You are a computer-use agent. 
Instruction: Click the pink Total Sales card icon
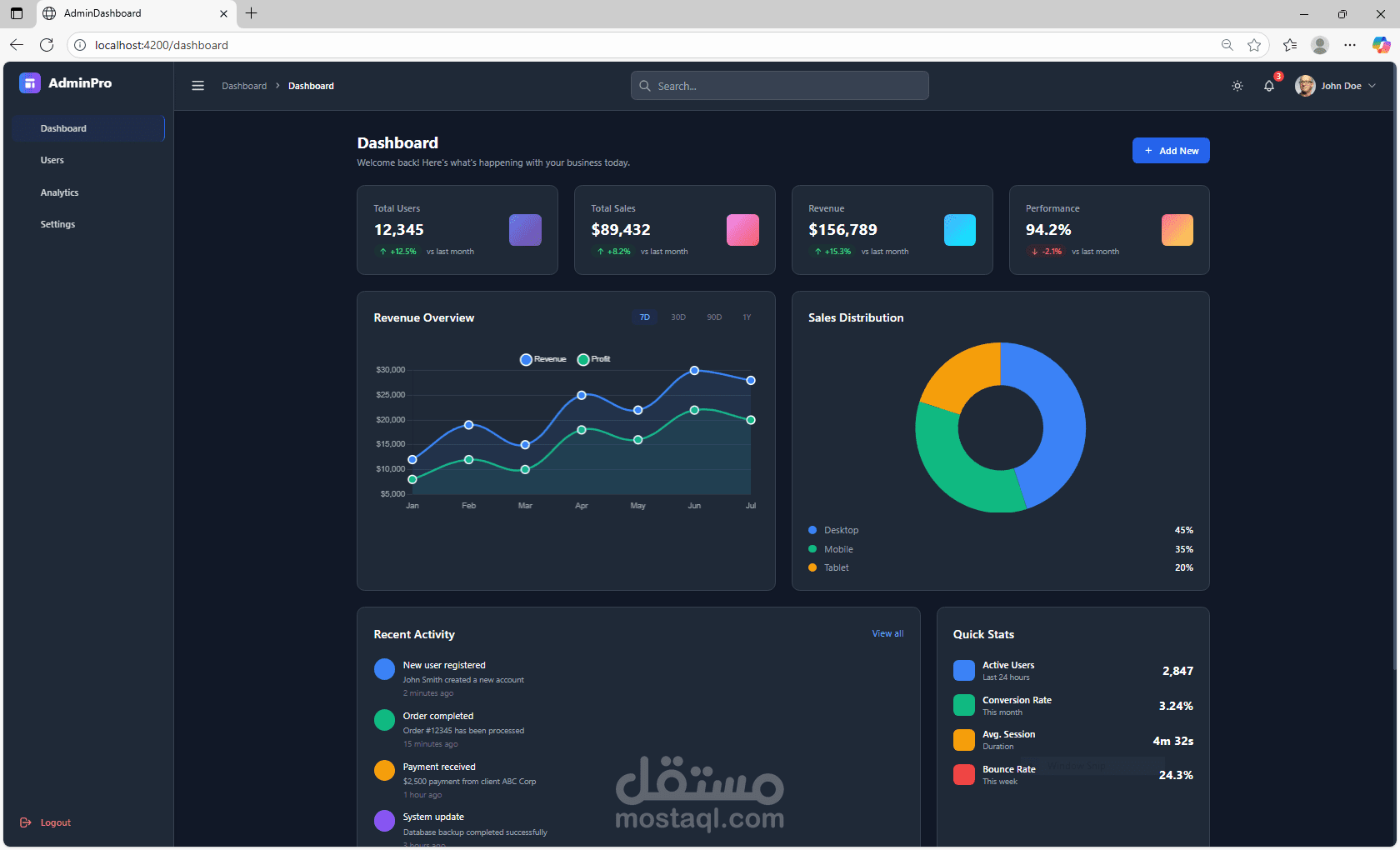click(742, 230)
